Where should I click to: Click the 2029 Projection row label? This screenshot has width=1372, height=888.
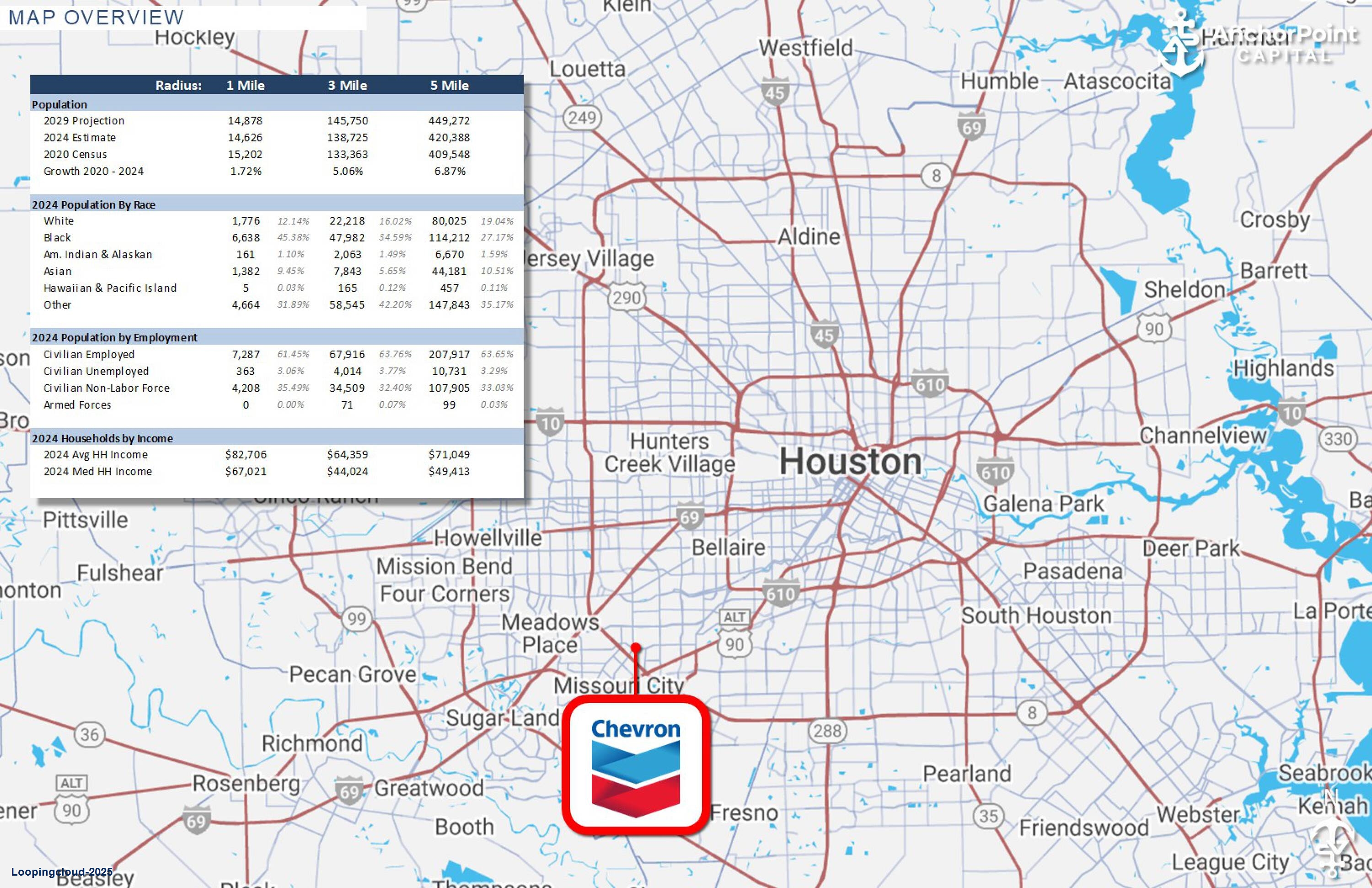pyautogui.click(x=84, y=120)
